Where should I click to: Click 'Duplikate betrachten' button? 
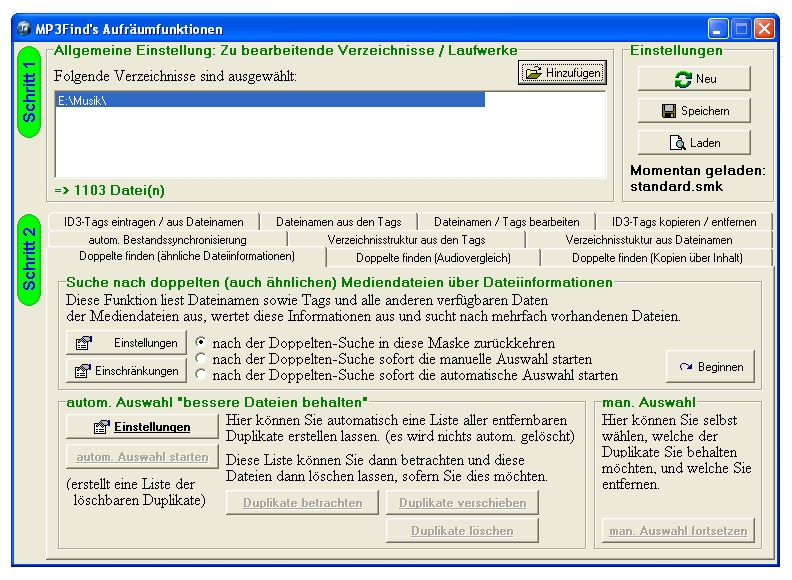coord(302,503)
